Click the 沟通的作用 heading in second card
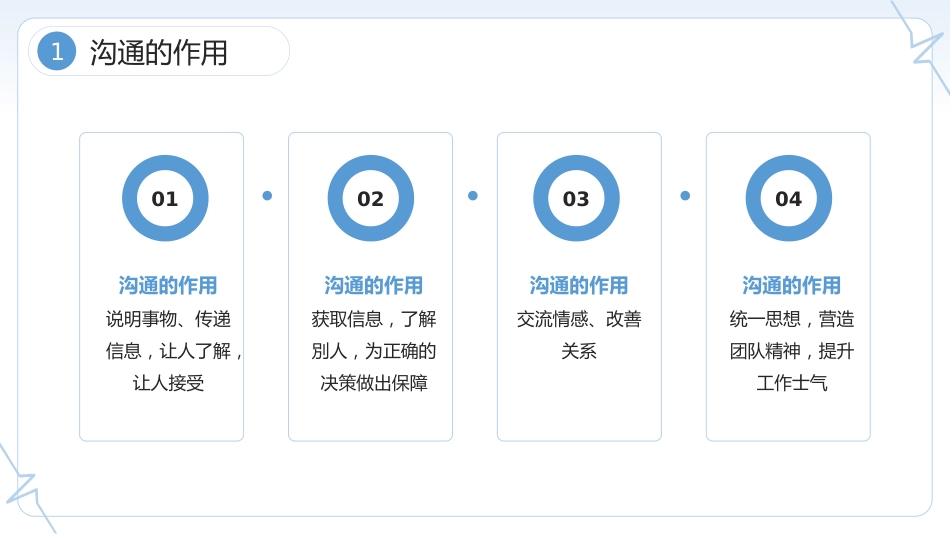The width and height of the screenshot is (950, 535). 373,285
